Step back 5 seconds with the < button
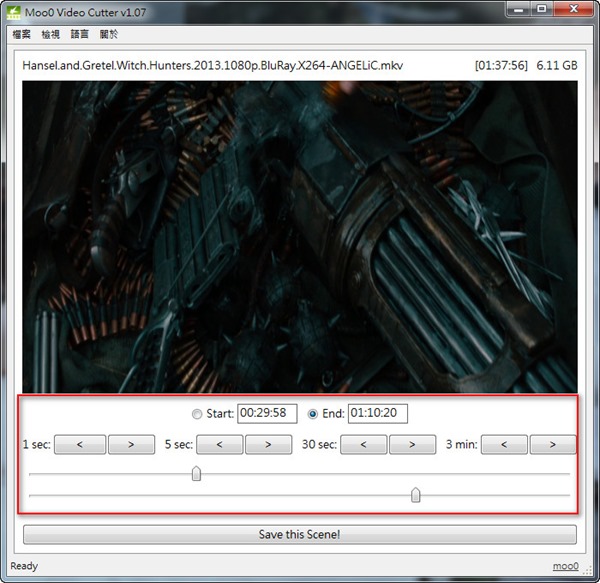This screenshot has height=583, width=600. [x=219, y=444]
